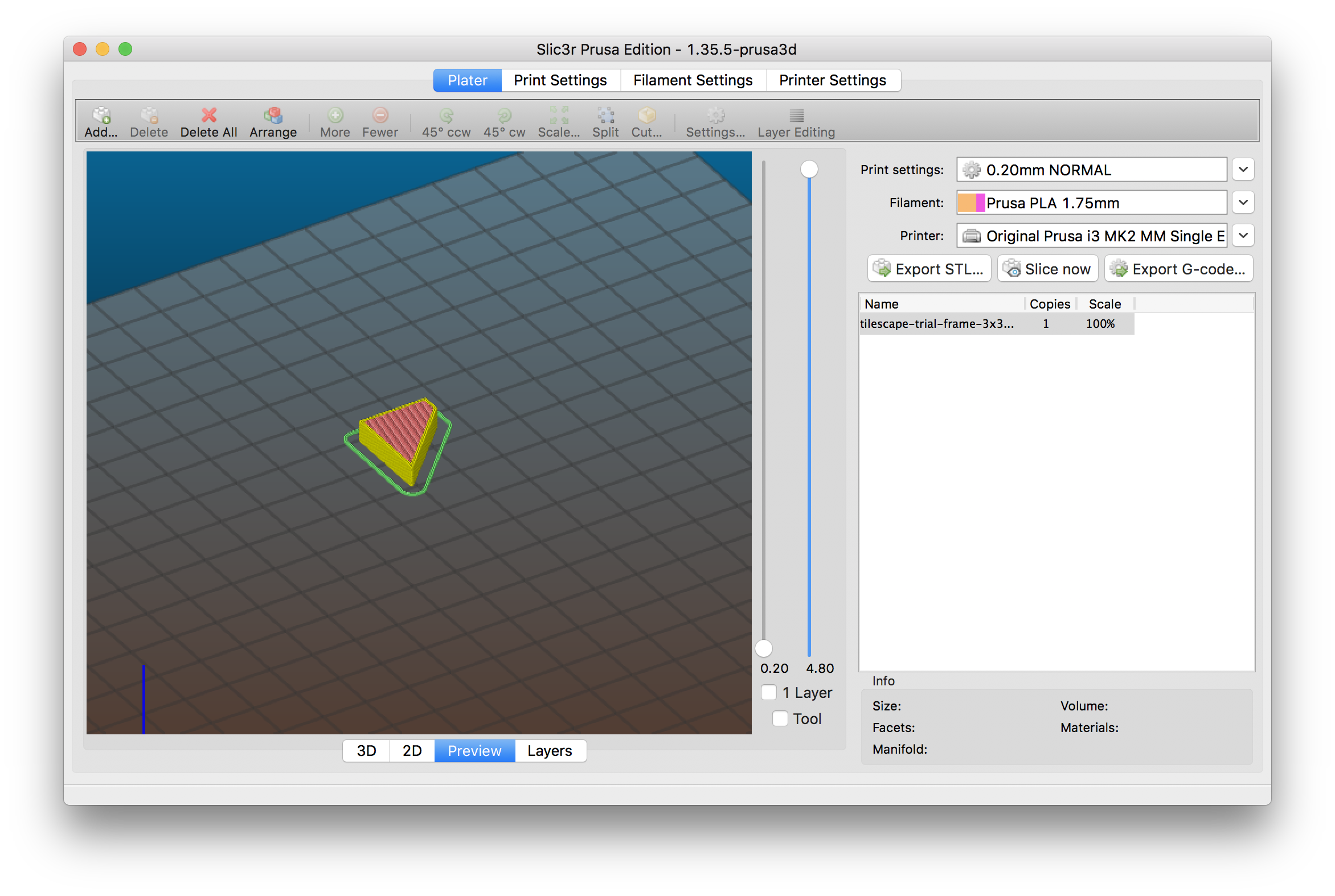This screenshot has height=896, width=1335.
Task: Switch to the 2D view
Action: coord(412,751)
